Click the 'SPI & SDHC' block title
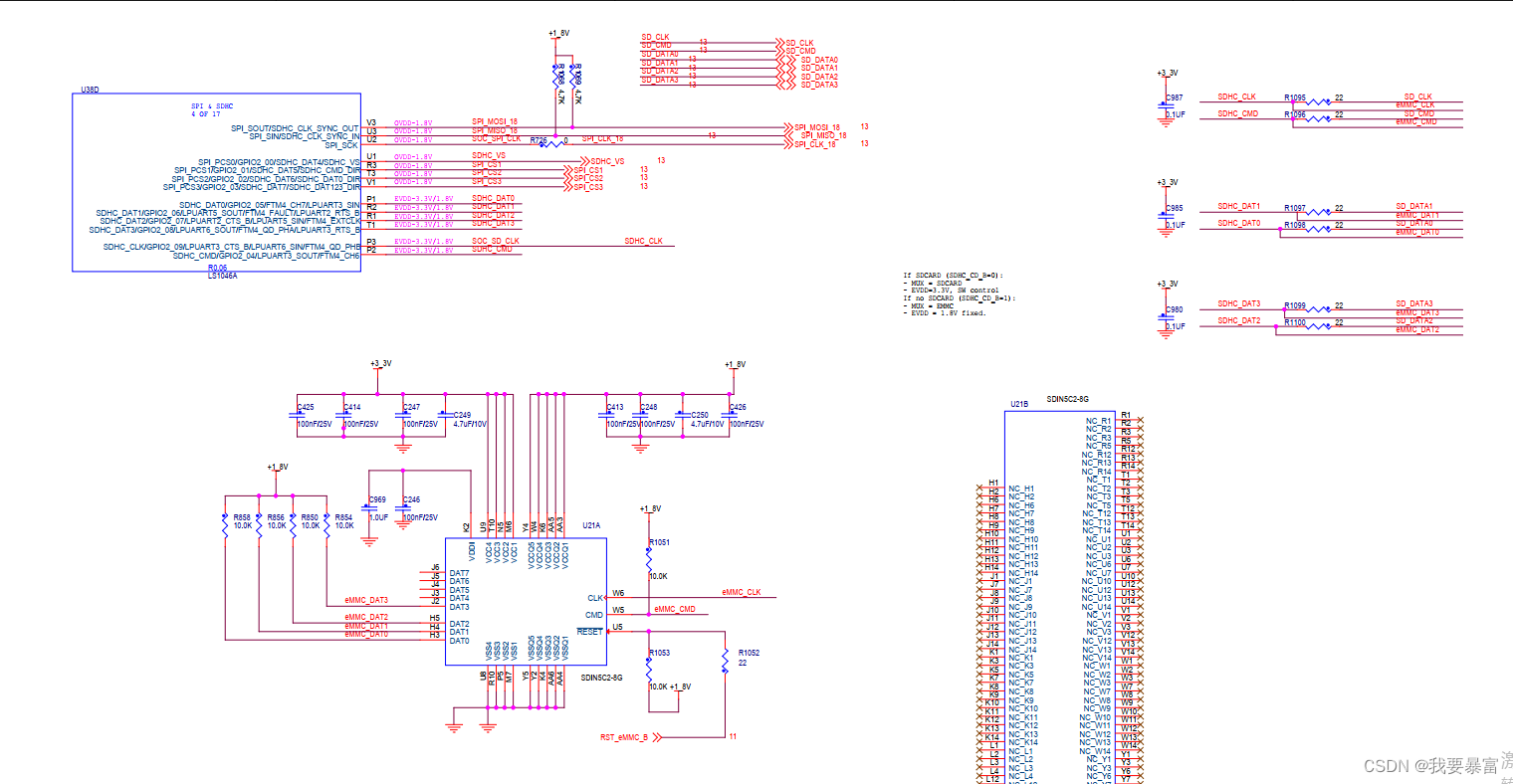 coord(212,106)
